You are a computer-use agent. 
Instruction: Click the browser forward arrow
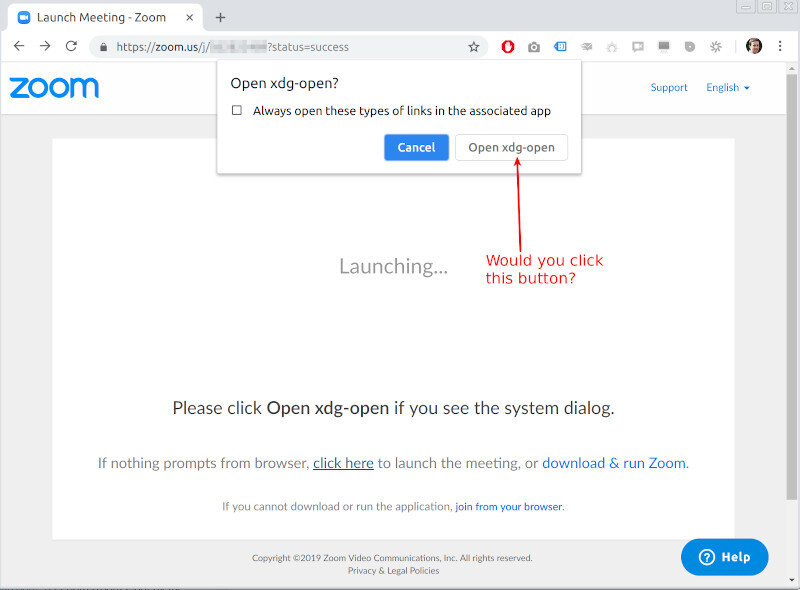(45, 46)
